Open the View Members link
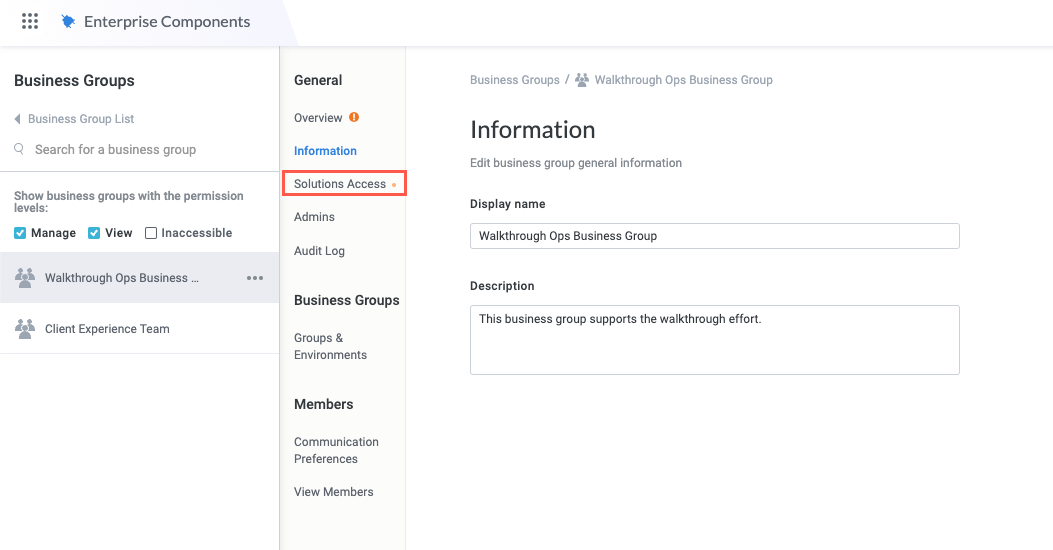Screen dimensions: 1053x550 [333, 492]
